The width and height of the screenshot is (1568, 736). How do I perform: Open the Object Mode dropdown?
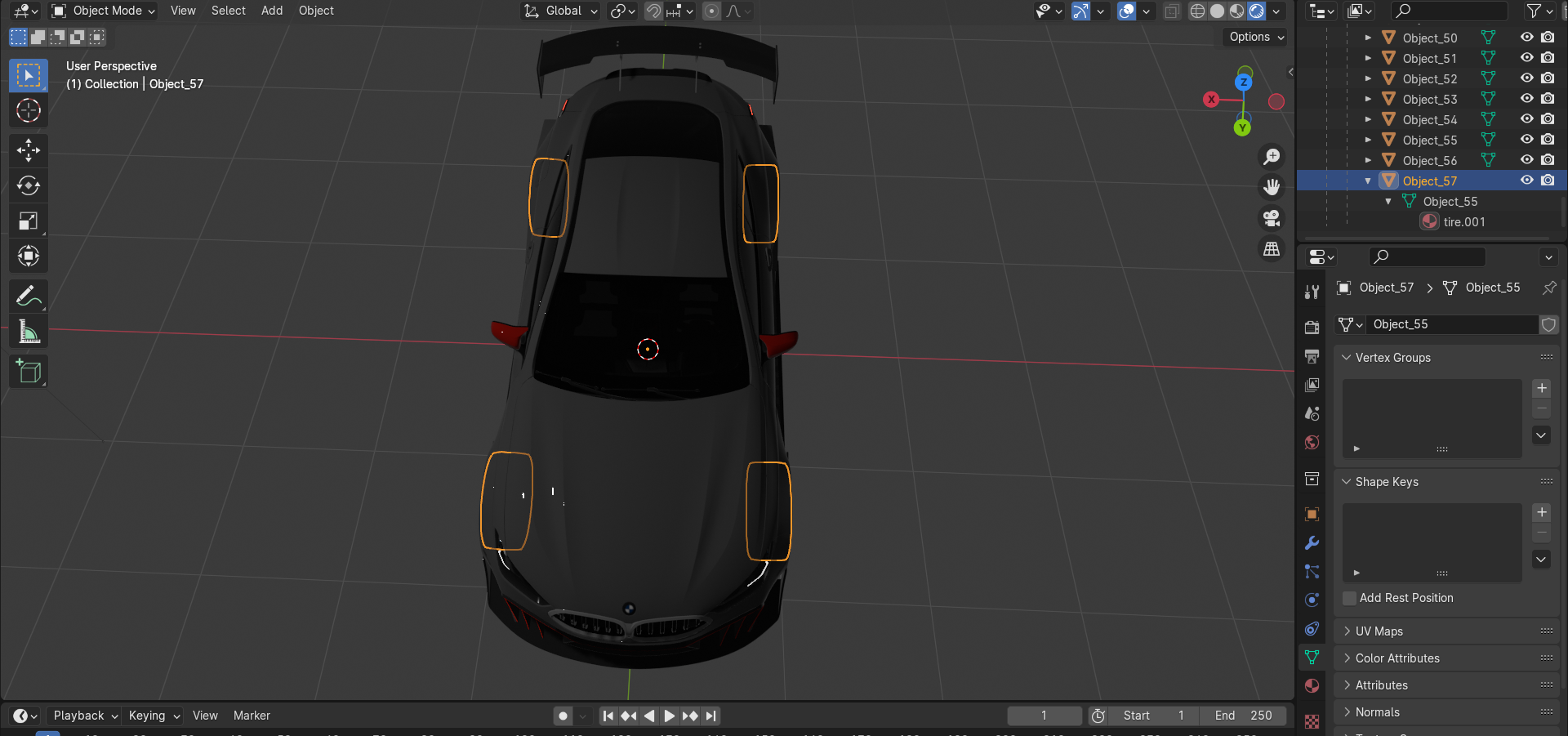coord(103,11)
